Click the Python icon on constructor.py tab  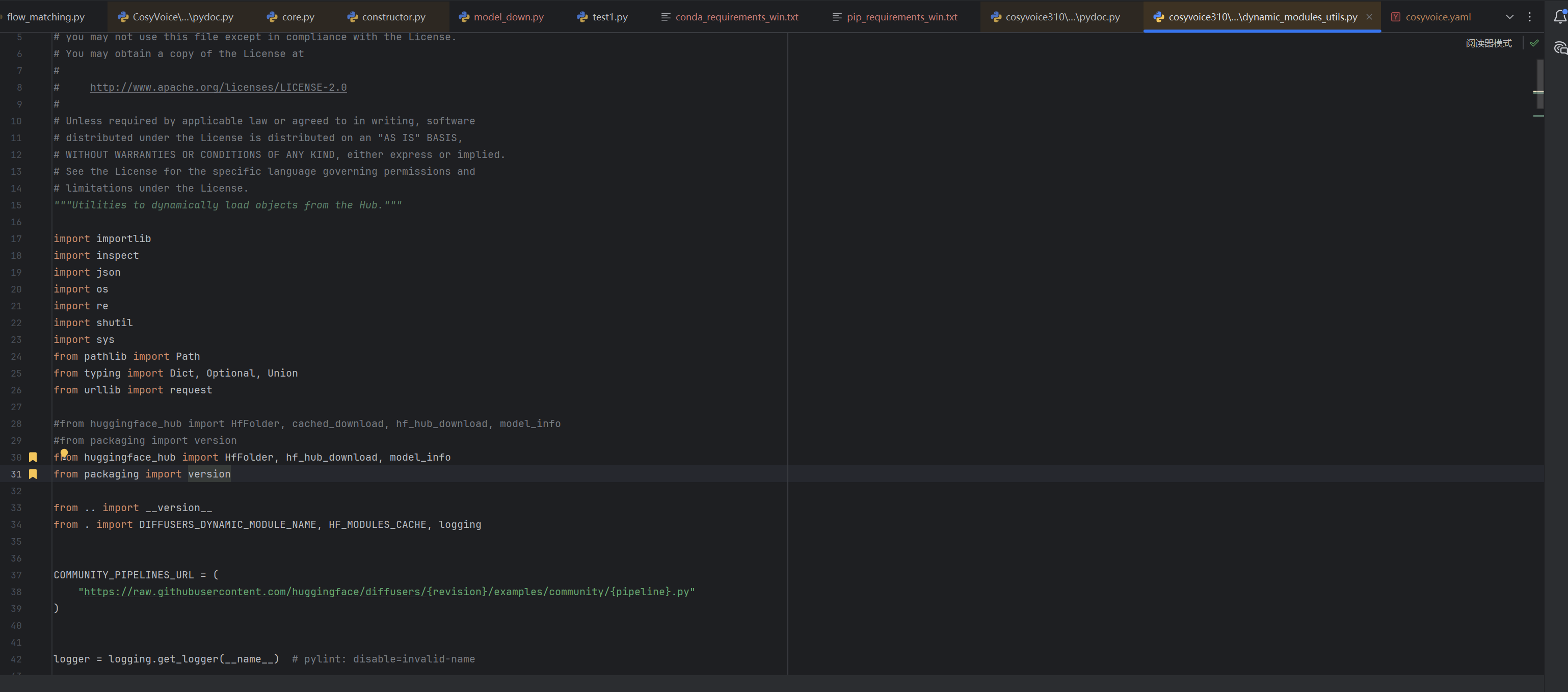coord(353,16)
